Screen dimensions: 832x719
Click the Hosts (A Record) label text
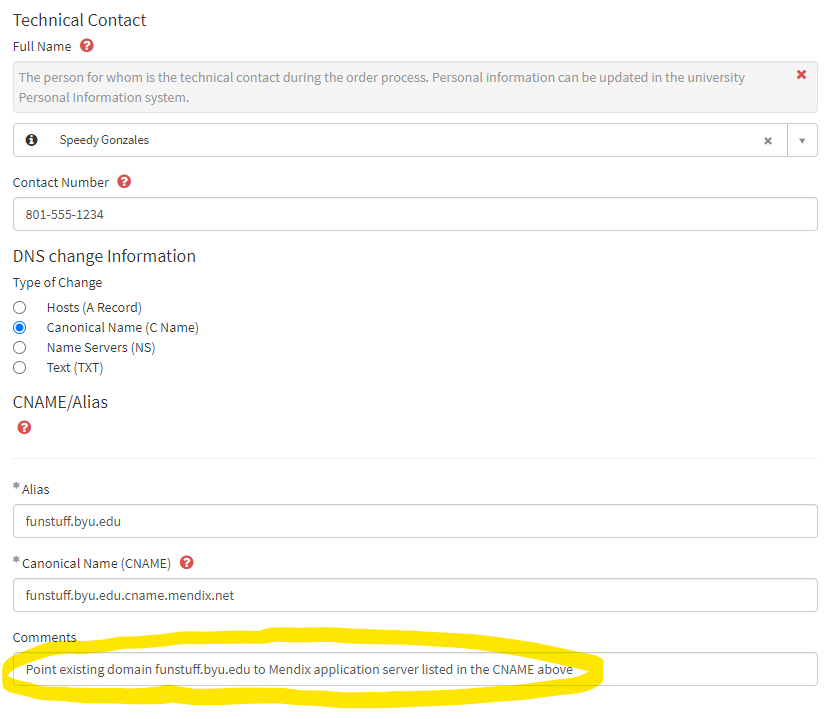click(94, 308)
